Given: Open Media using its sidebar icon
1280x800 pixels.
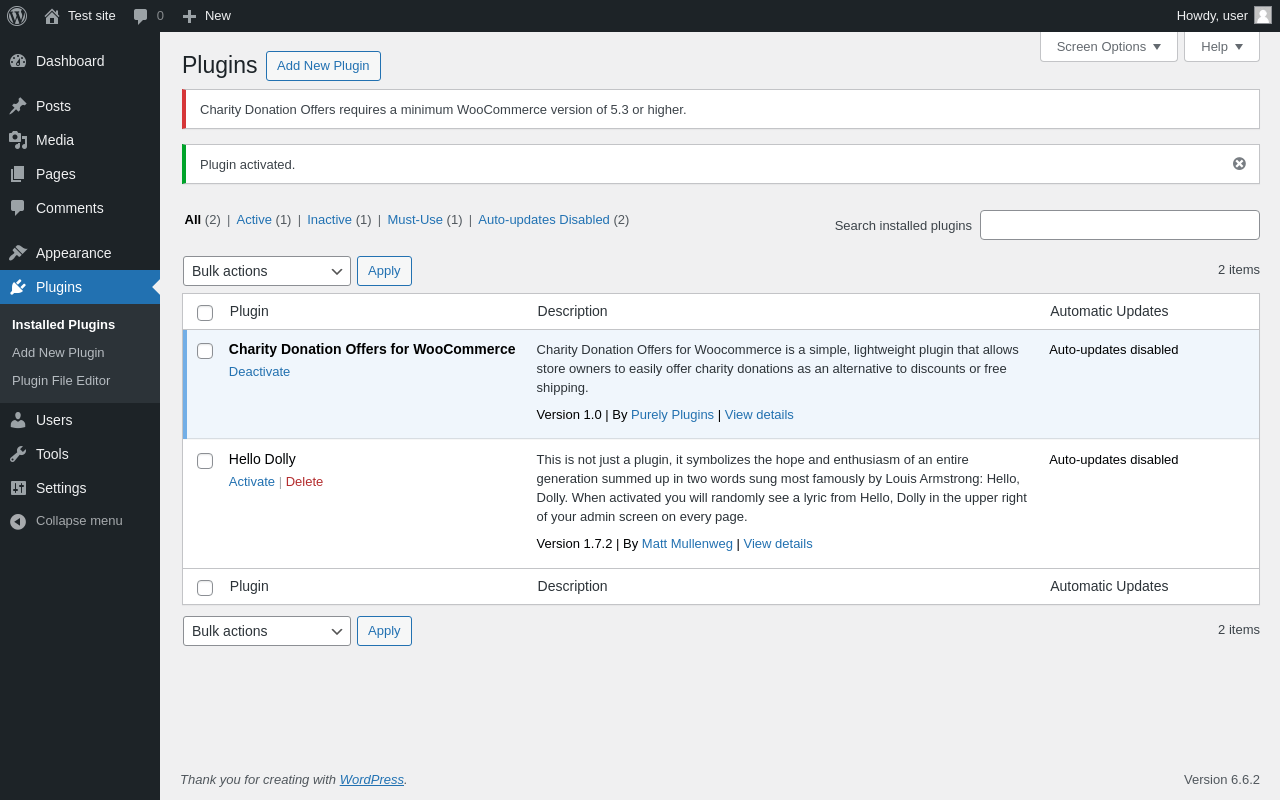Looking at the screenshot, I should [18, 140].
